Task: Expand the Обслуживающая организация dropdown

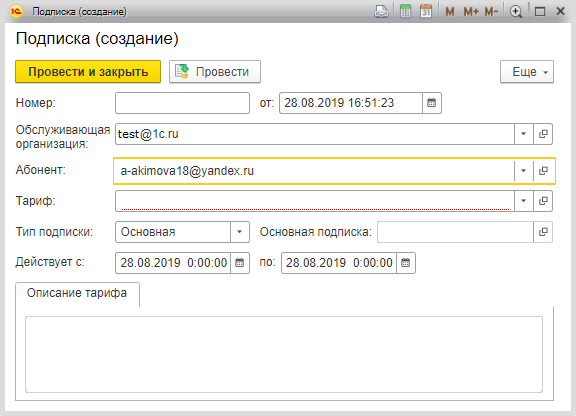Action: (x=524, y=134)
